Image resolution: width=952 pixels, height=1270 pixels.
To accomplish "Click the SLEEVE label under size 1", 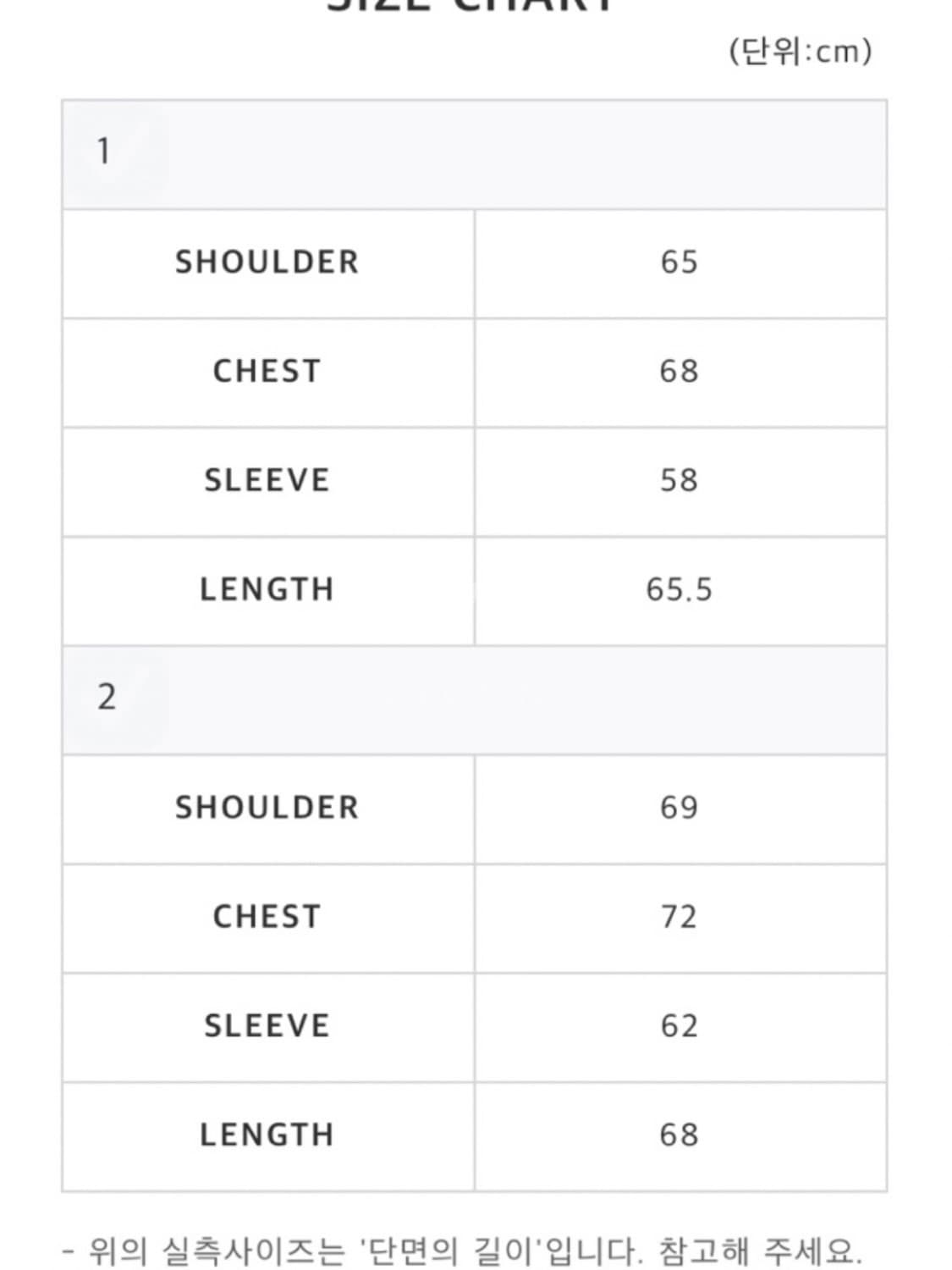I will click(x=267, y=481).
